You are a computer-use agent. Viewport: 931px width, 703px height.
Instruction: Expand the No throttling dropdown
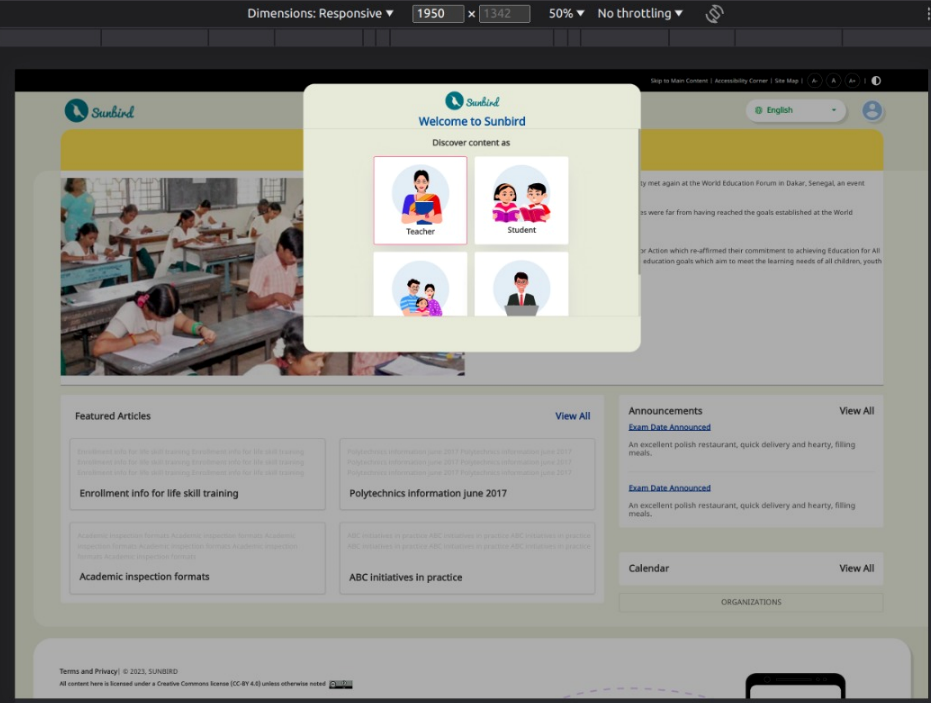point(640,14)
